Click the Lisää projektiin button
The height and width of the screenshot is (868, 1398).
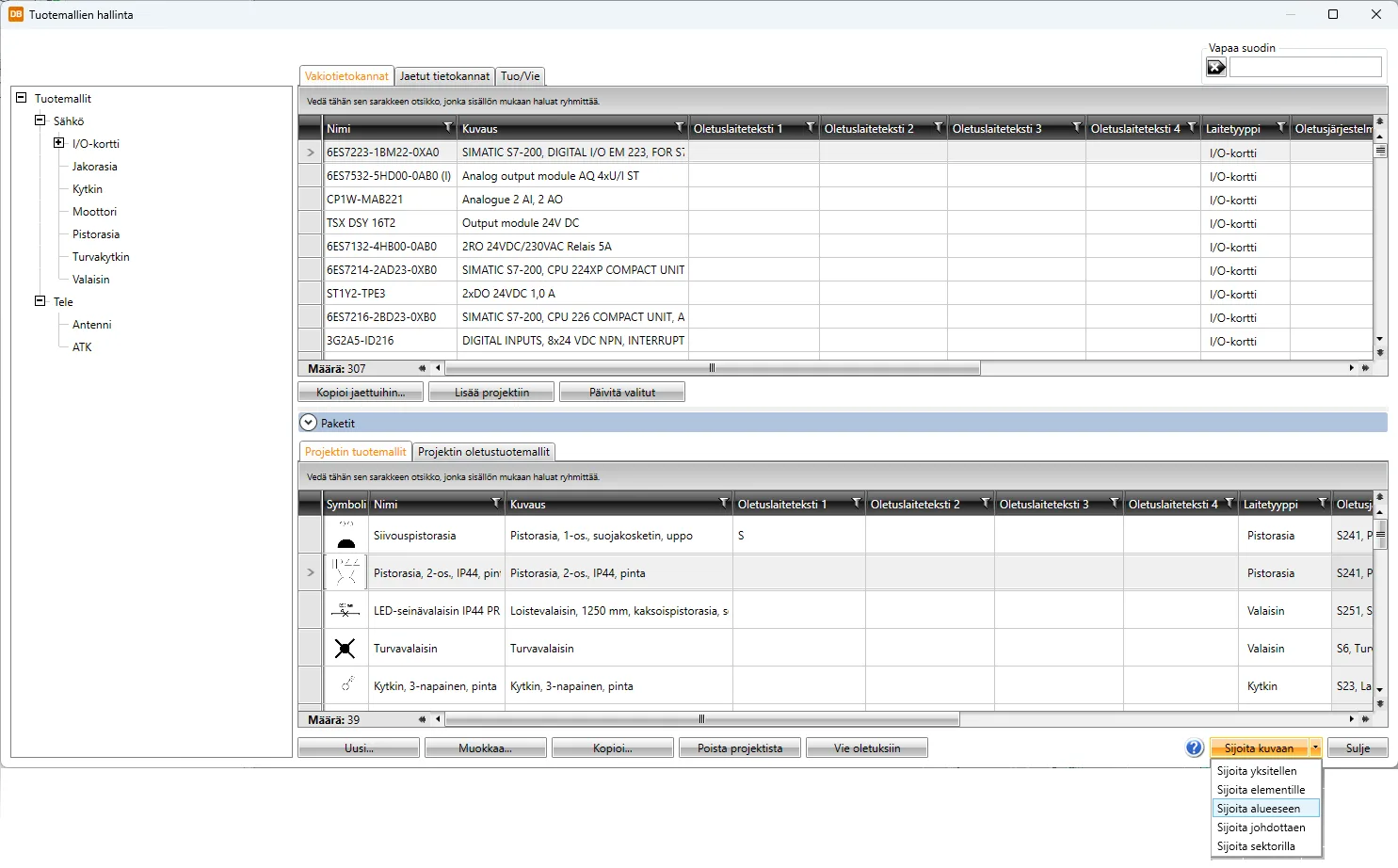pos(491,393)
